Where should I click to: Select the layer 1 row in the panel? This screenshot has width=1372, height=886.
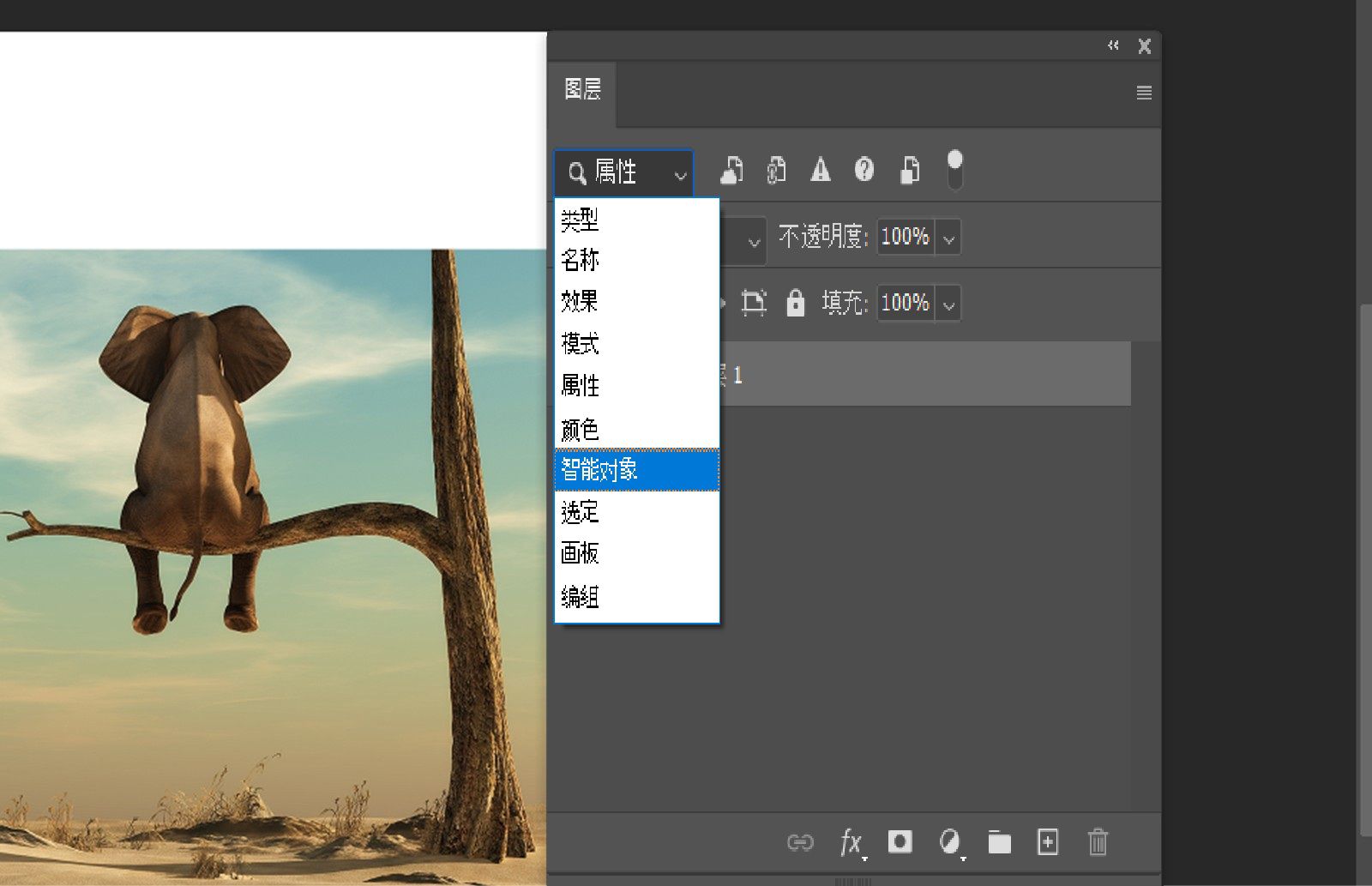tap(924, 374)
